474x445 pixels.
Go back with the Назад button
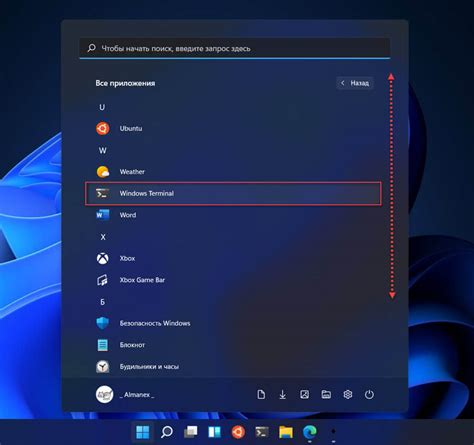pos(355,83)
